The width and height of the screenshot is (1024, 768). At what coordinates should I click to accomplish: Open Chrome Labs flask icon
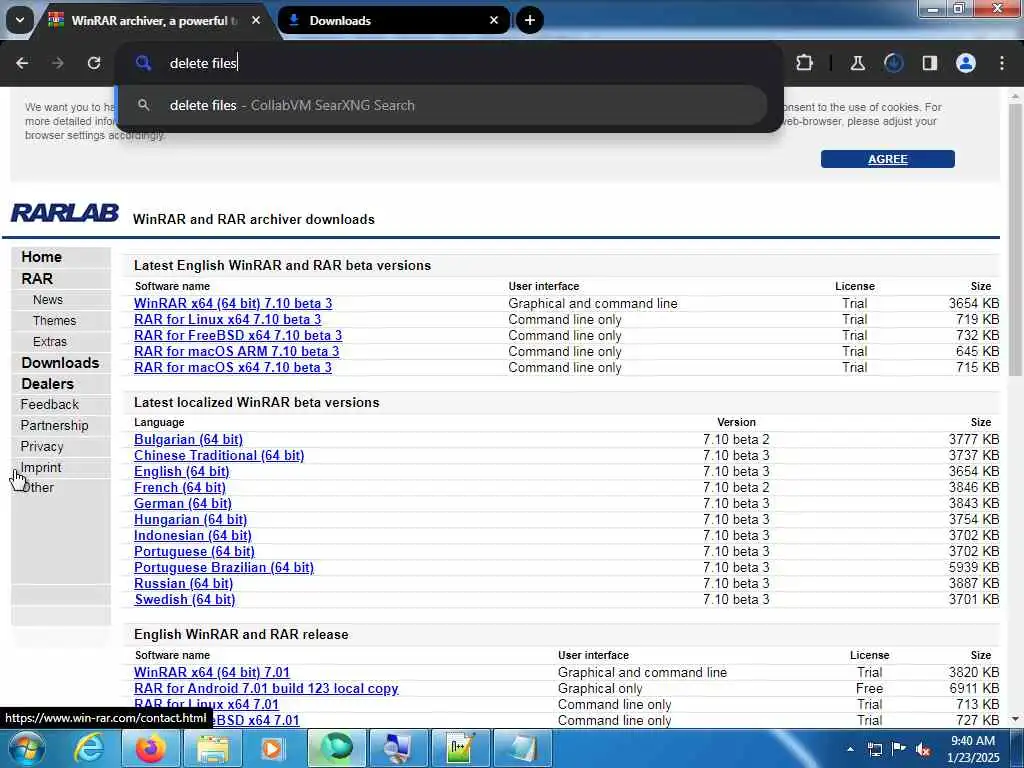(x=857, y=63)
